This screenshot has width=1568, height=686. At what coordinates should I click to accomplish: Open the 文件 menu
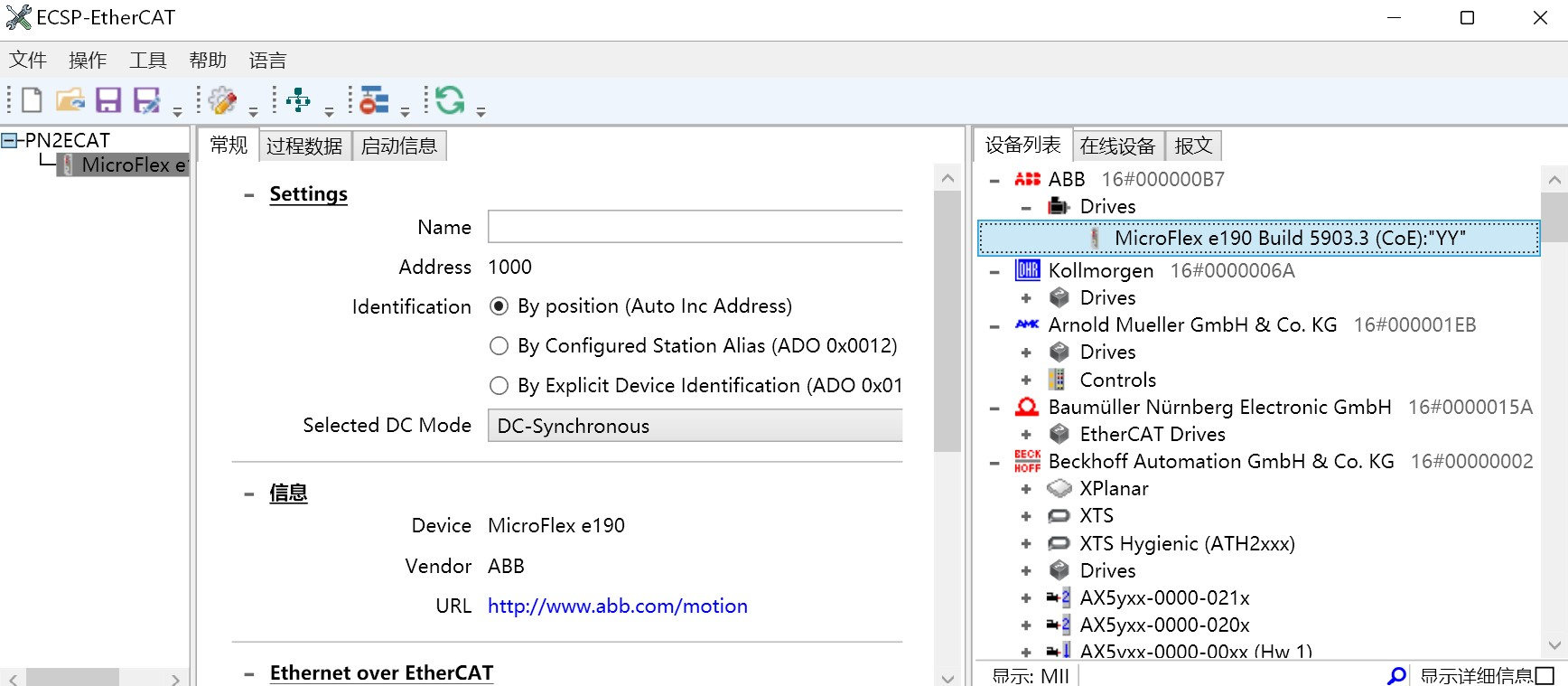click(28, 61)
